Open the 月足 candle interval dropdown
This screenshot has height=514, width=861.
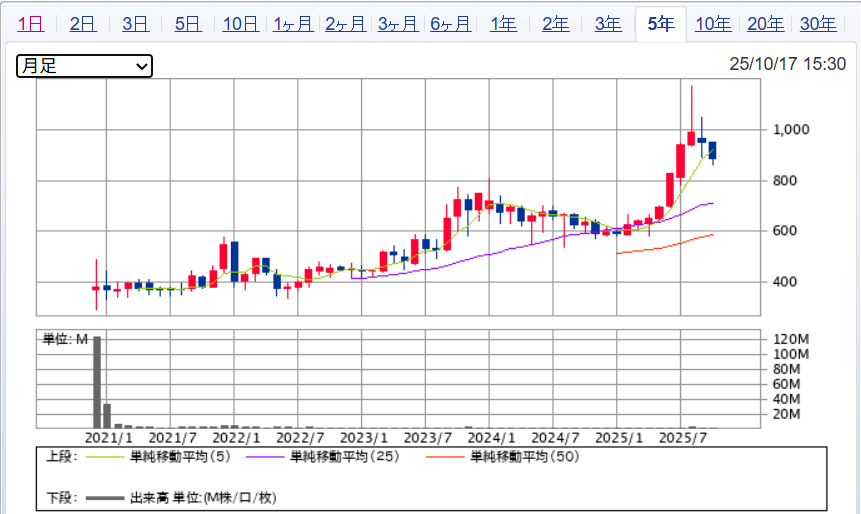click(84, 66)
